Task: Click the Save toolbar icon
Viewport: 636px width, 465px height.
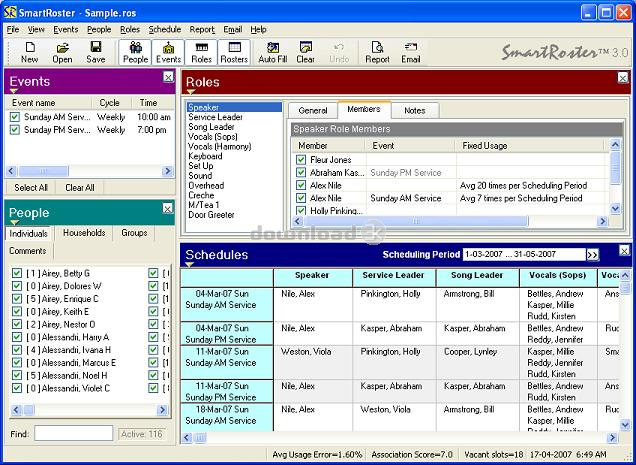Action: 95,52
